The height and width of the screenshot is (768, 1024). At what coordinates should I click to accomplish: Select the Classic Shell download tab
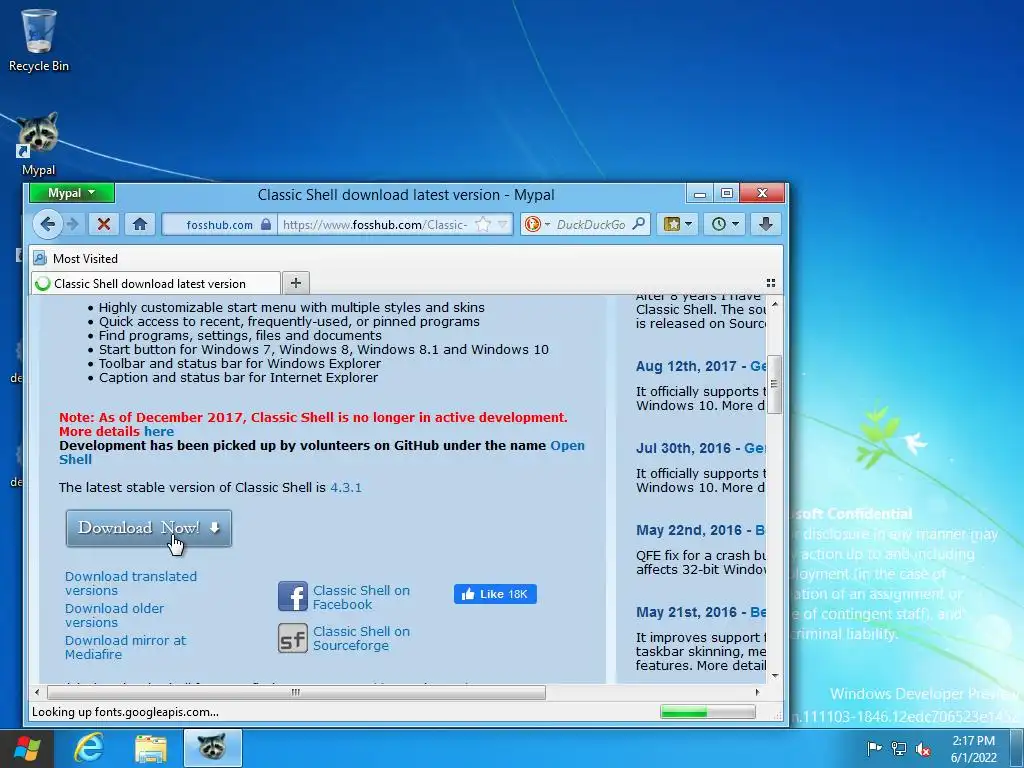156,283
